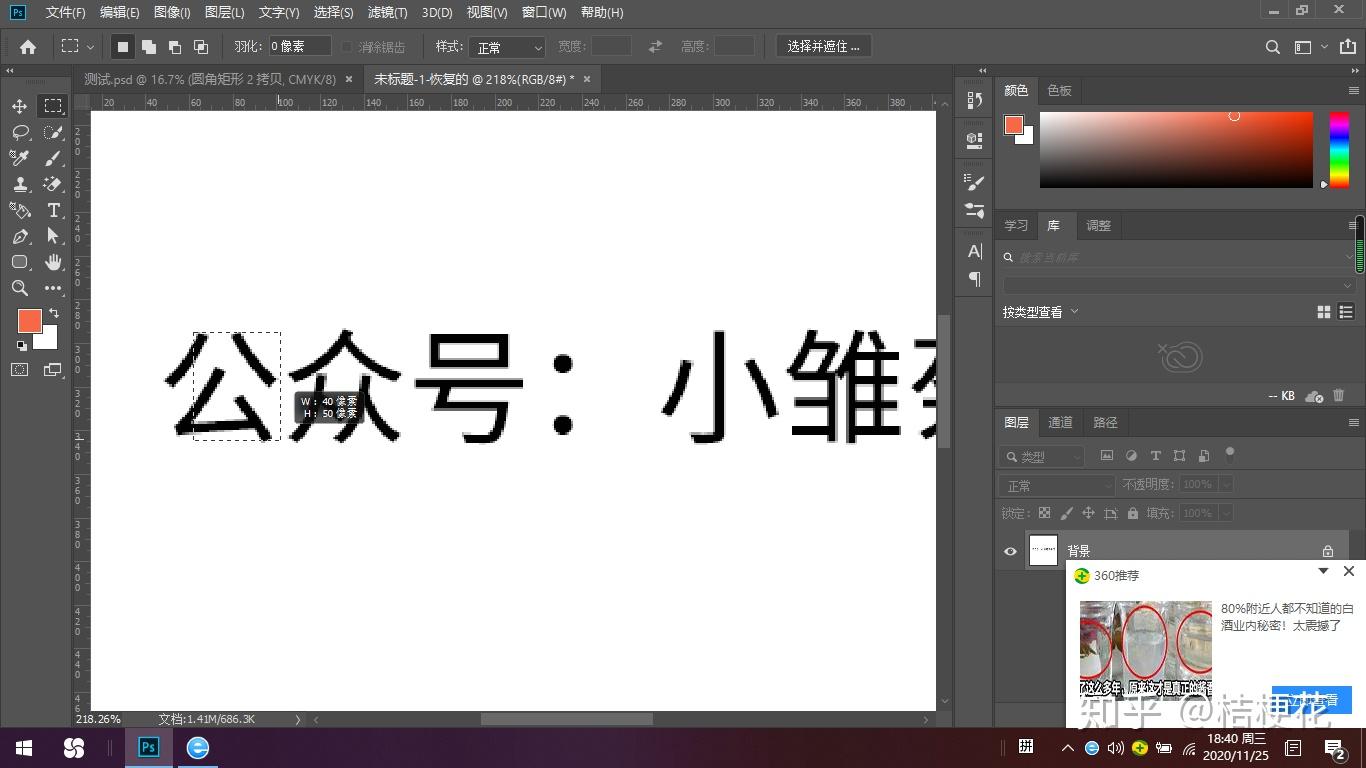Choose Add to Selection mode

point(149,46)
